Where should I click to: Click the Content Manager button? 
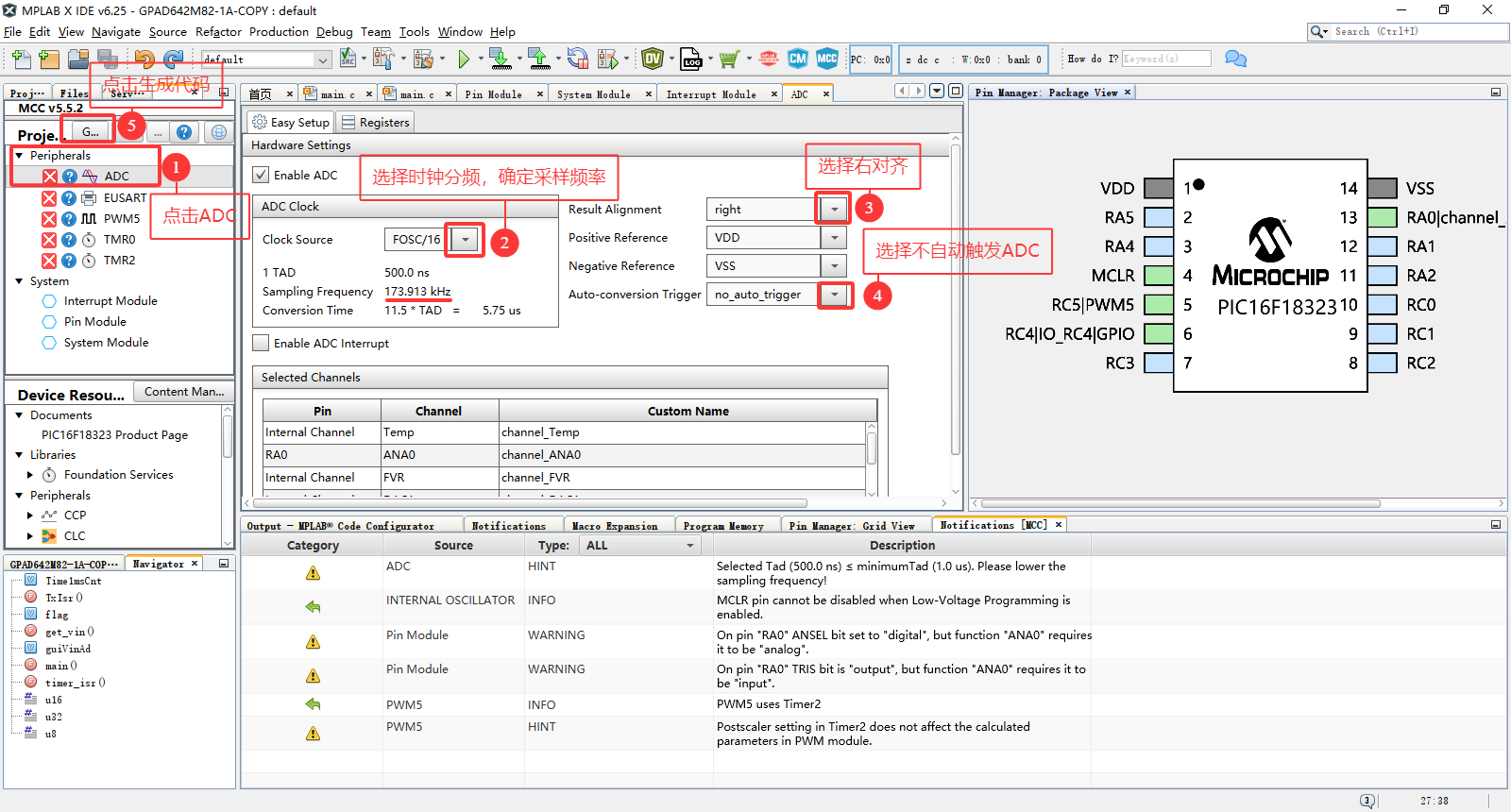(x=184, y=392)
